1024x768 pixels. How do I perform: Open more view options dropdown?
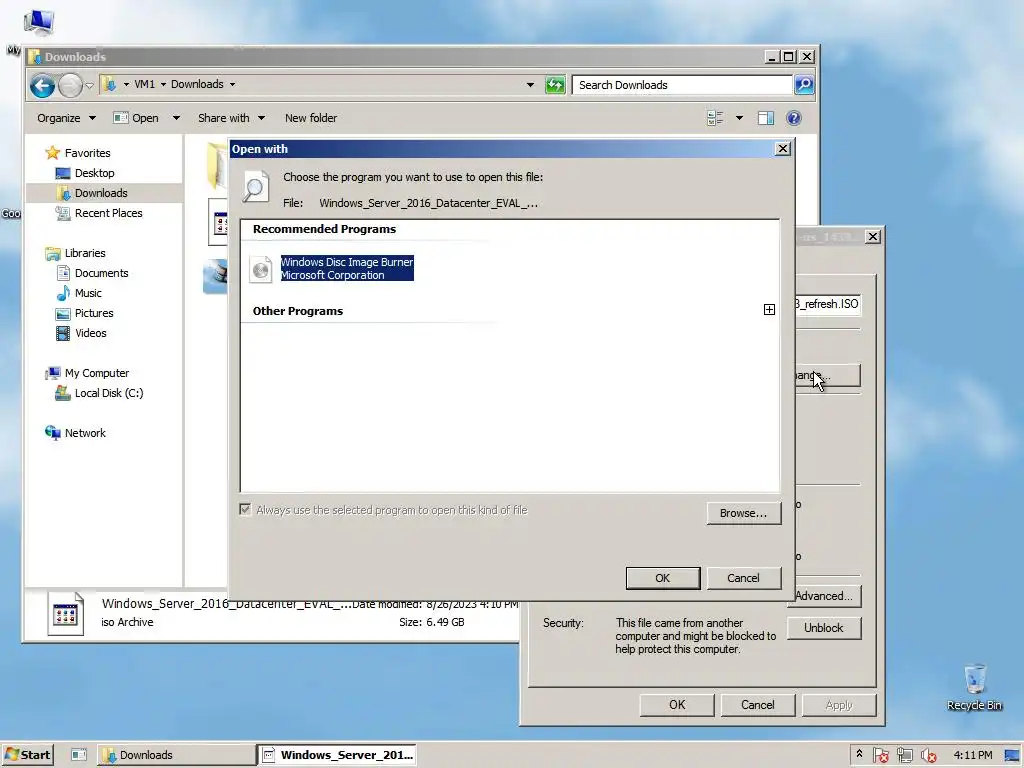point(739,118)
